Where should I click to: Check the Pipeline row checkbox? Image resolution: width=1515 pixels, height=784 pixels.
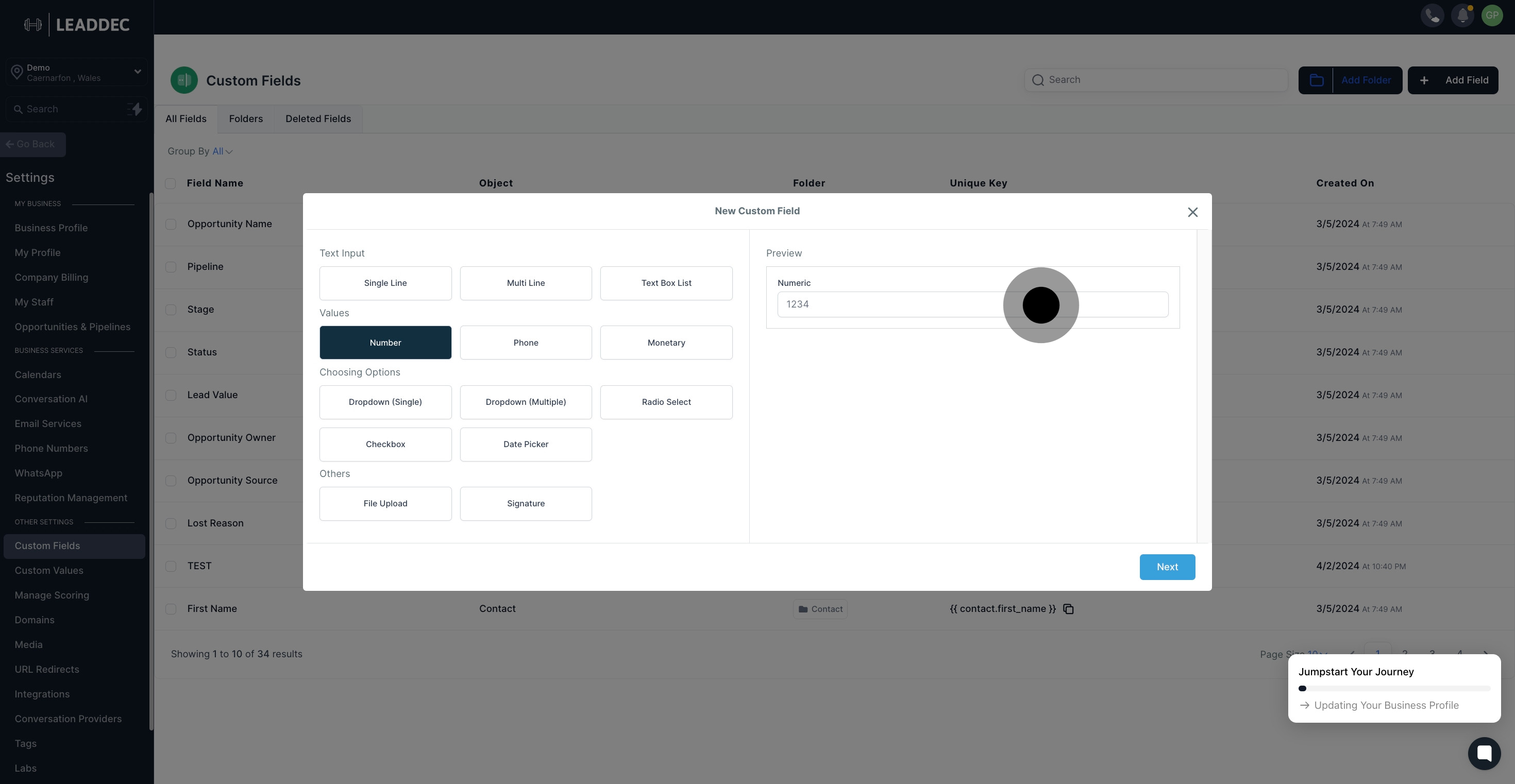(x=171, y=267)
